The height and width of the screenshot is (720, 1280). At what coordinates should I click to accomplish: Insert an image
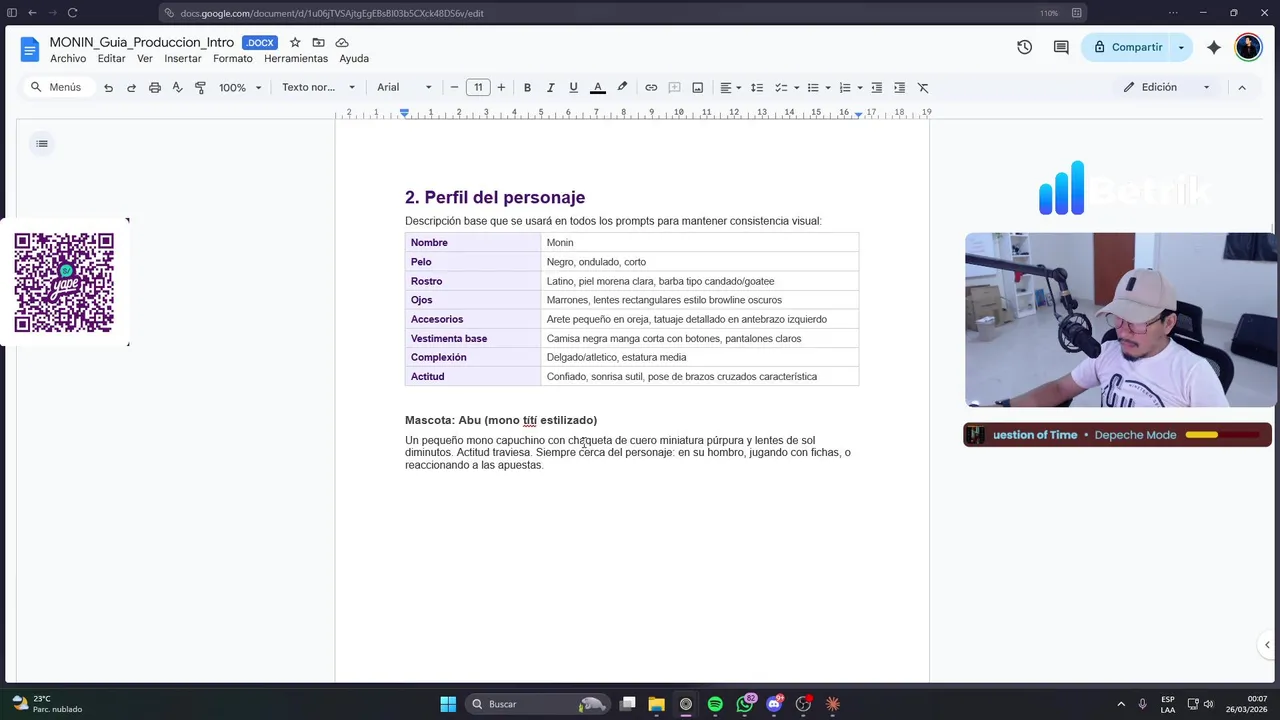pos(697,88)
